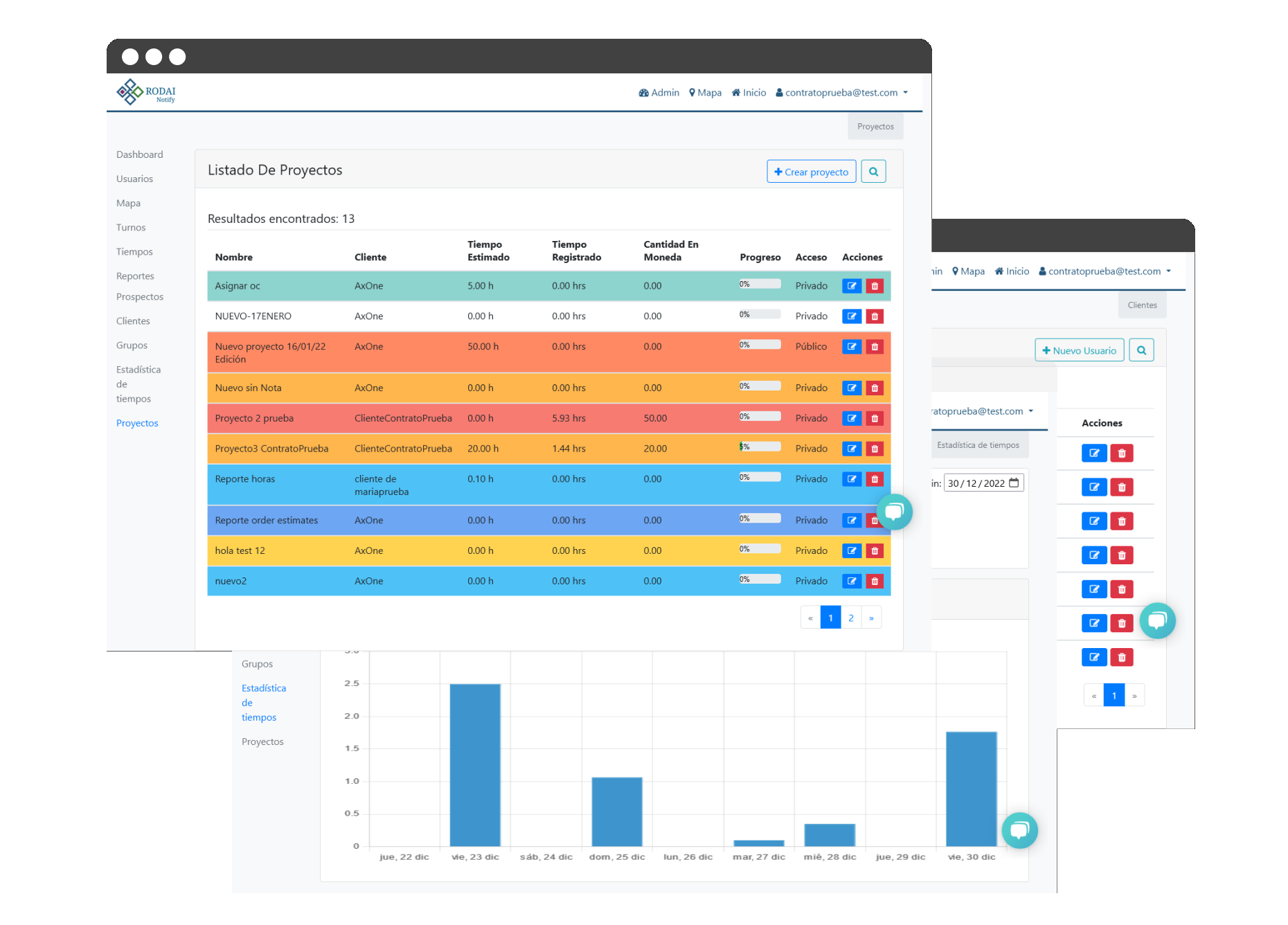1288x925 pixels.
Task: Expand the contratoprueba@test.com user dropdown in main window
Action: (841, 93)
